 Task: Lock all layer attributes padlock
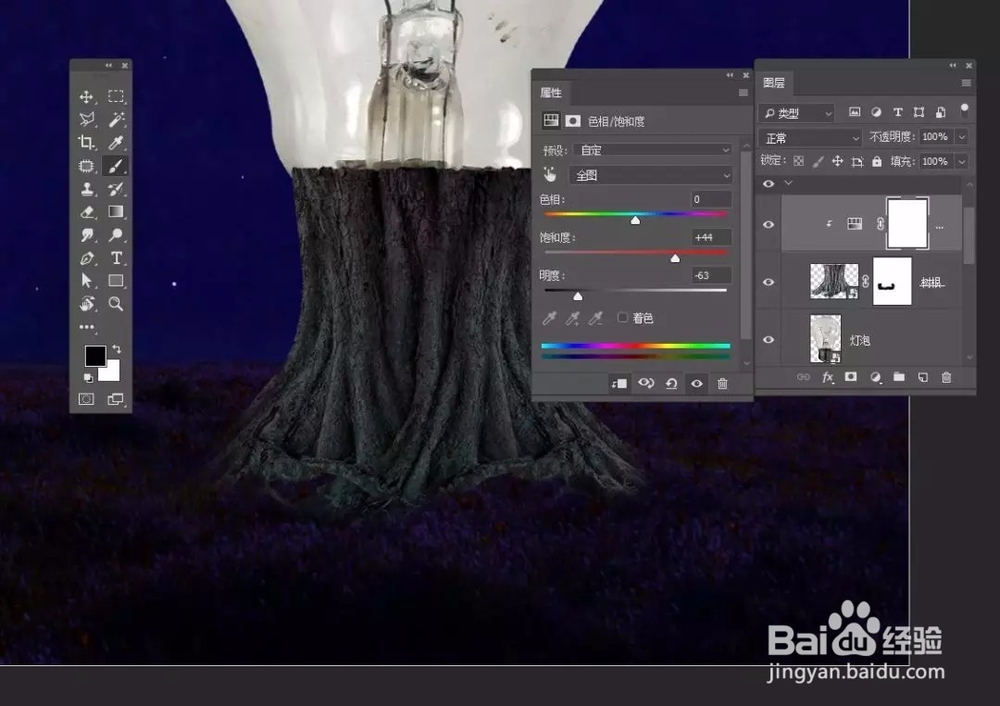click(877, 161)
